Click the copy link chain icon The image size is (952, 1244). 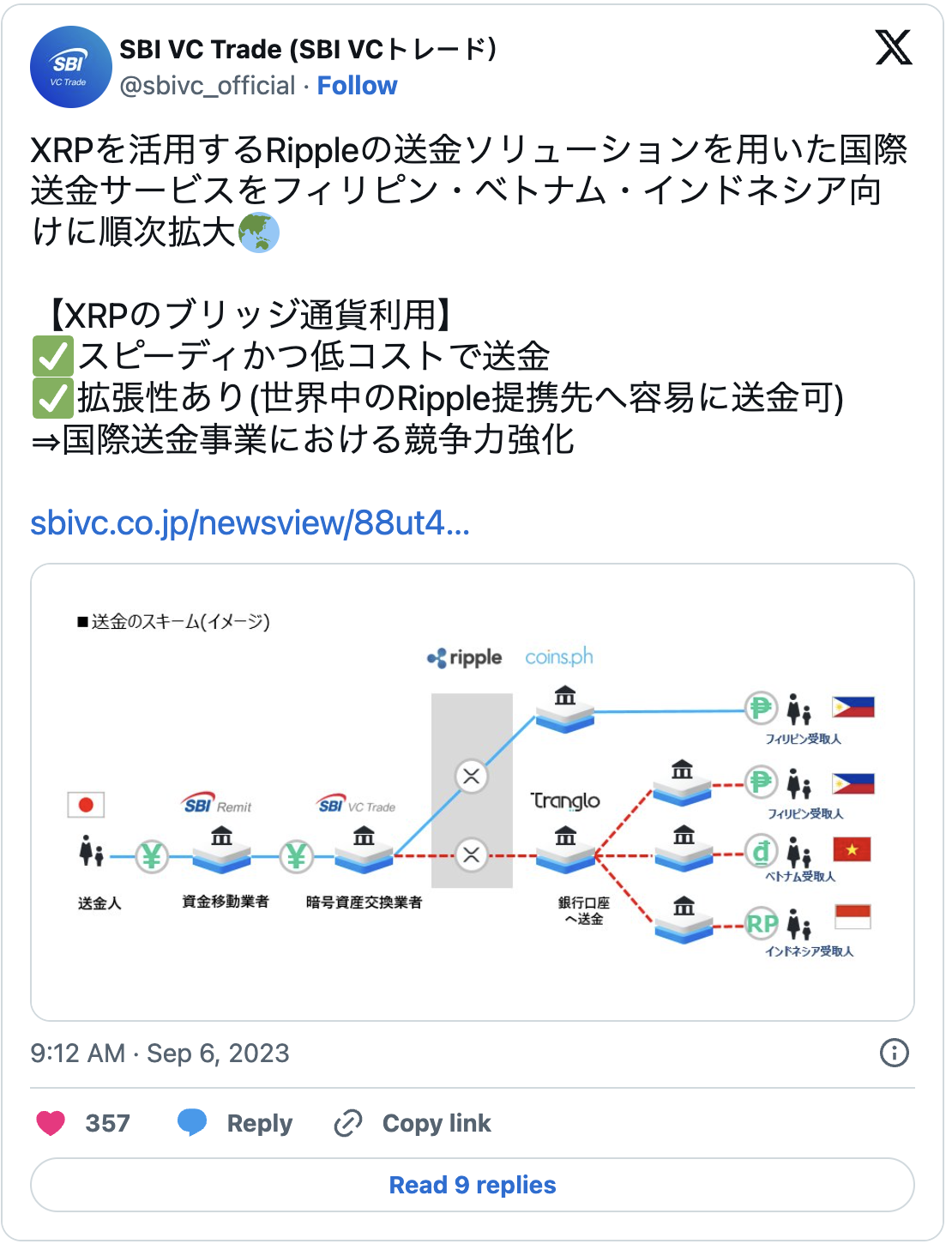[347, 1123]
